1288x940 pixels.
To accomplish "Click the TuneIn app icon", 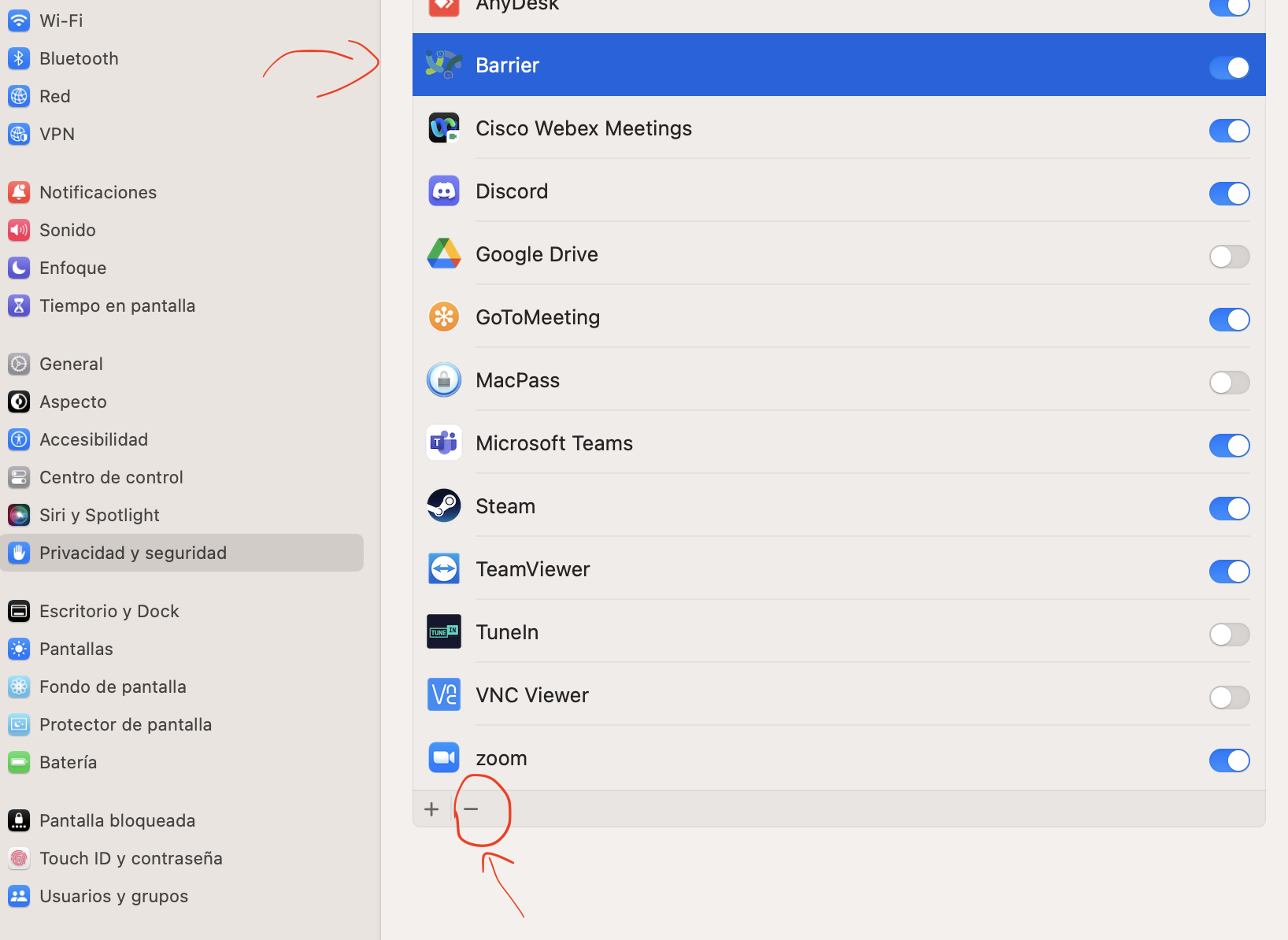I will point(444,631).
